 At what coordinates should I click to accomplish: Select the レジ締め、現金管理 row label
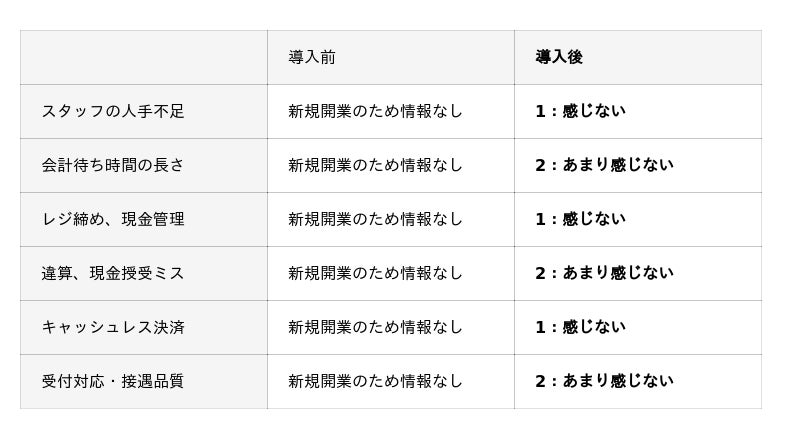click(x=113, y=219)
